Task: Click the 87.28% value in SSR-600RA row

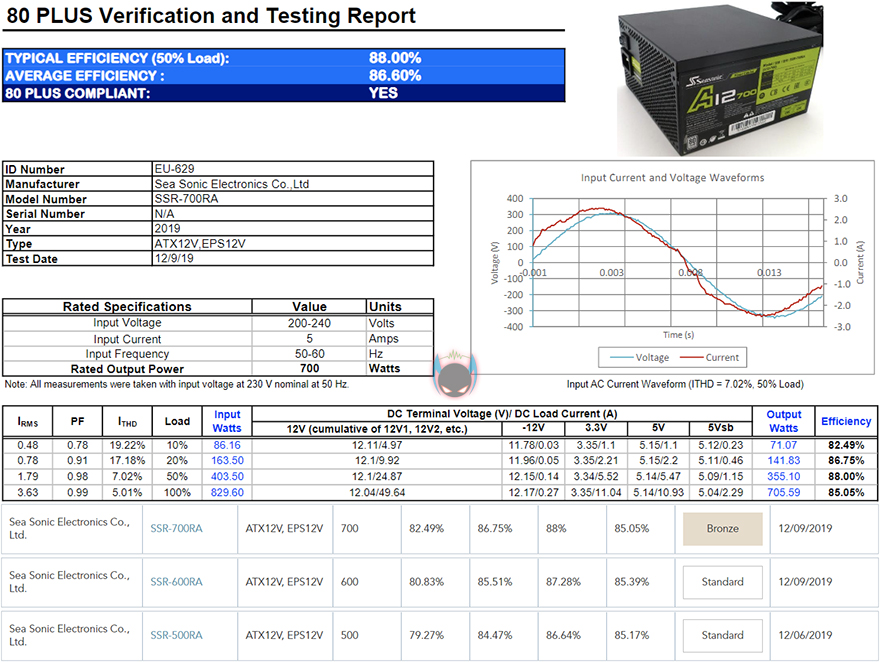Action: (x=563, y=582)
